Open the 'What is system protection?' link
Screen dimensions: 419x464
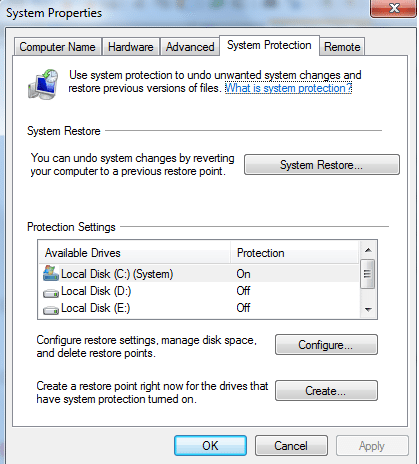(x=288, y=88)
